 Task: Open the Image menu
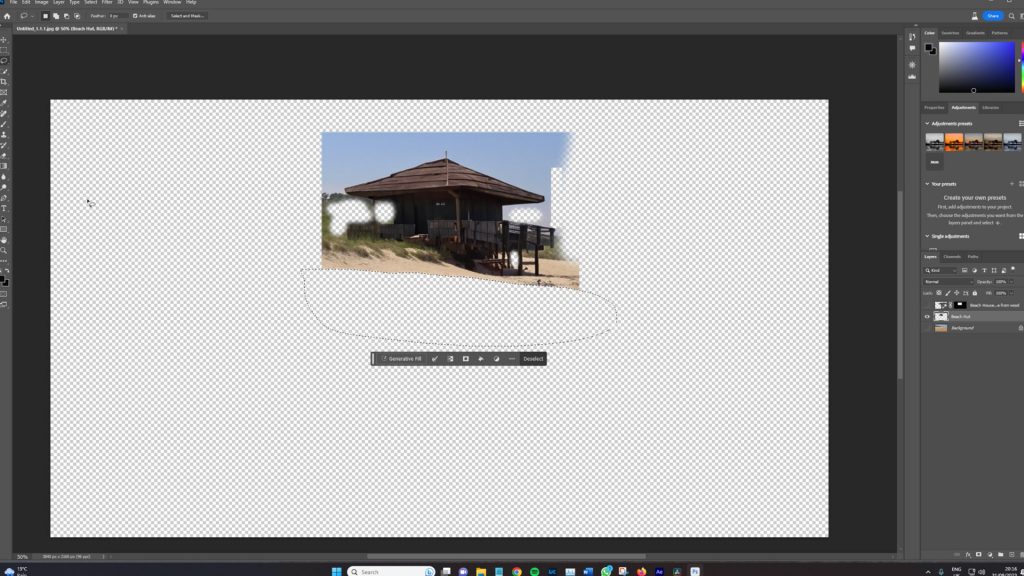pyautogui.click(x=42, y=3)
